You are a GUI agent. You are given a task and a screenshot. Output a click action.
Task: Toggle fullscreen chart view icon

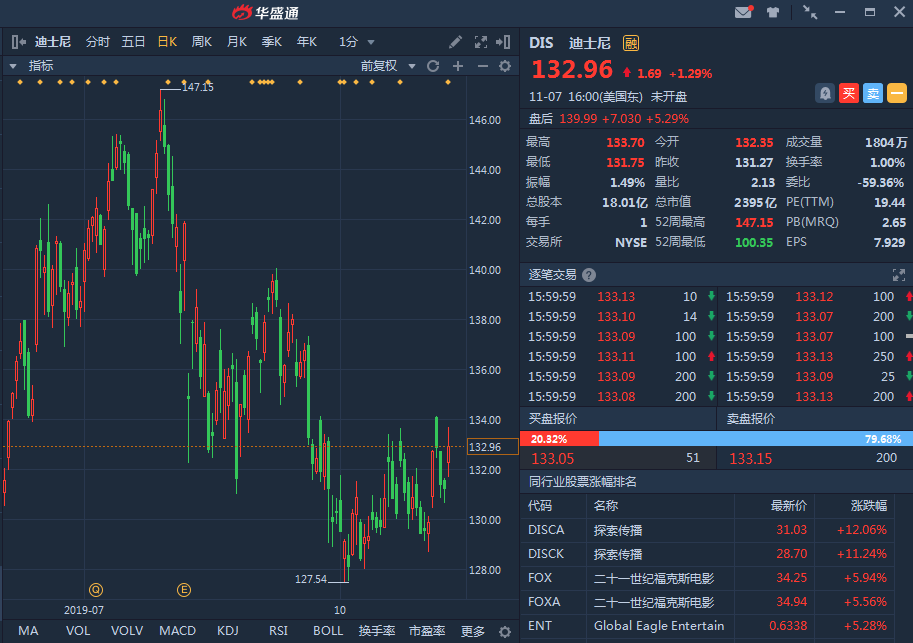click(480, 42)
